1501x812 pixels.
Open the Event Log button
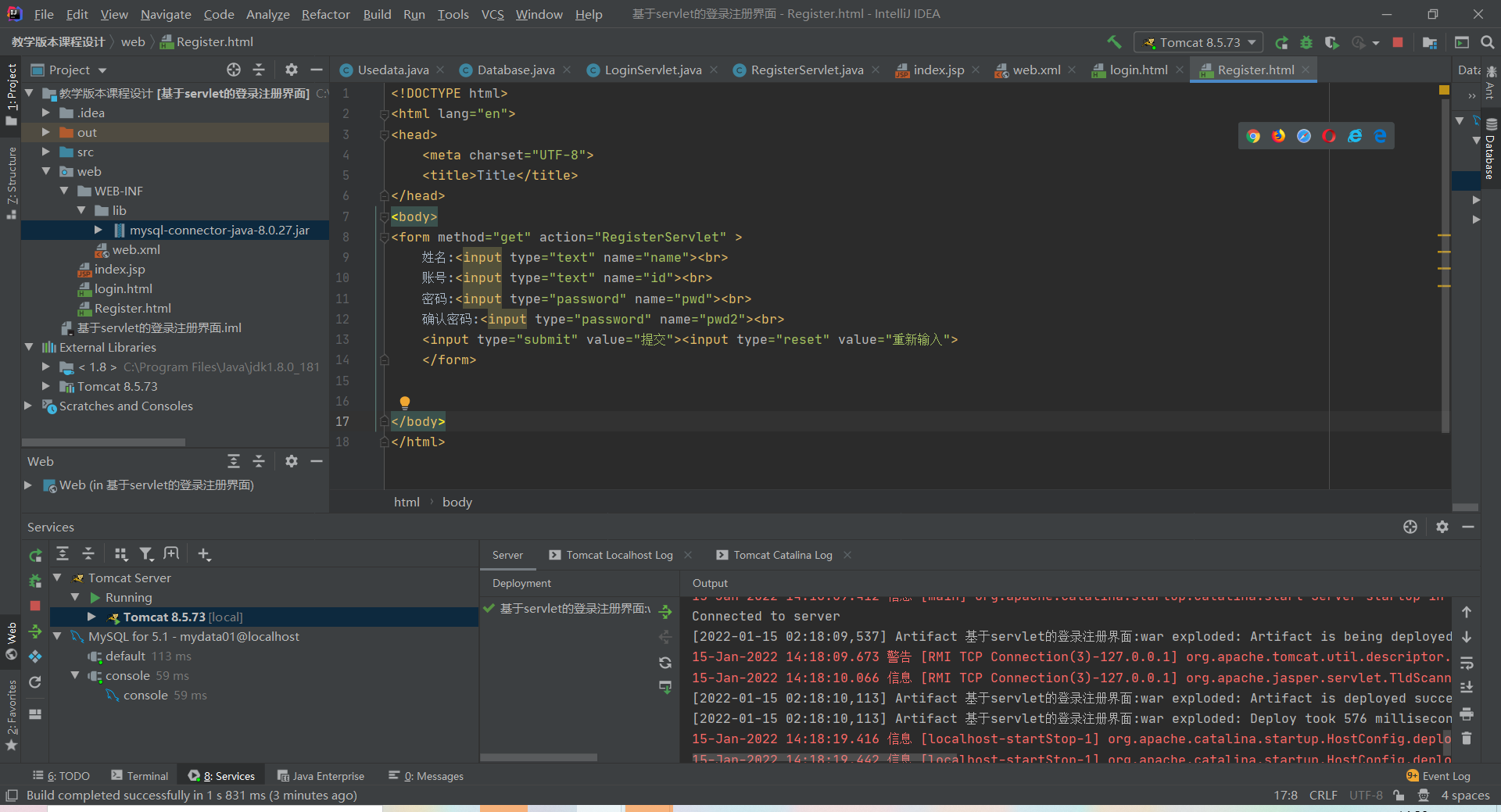[x=1438, y=775]
